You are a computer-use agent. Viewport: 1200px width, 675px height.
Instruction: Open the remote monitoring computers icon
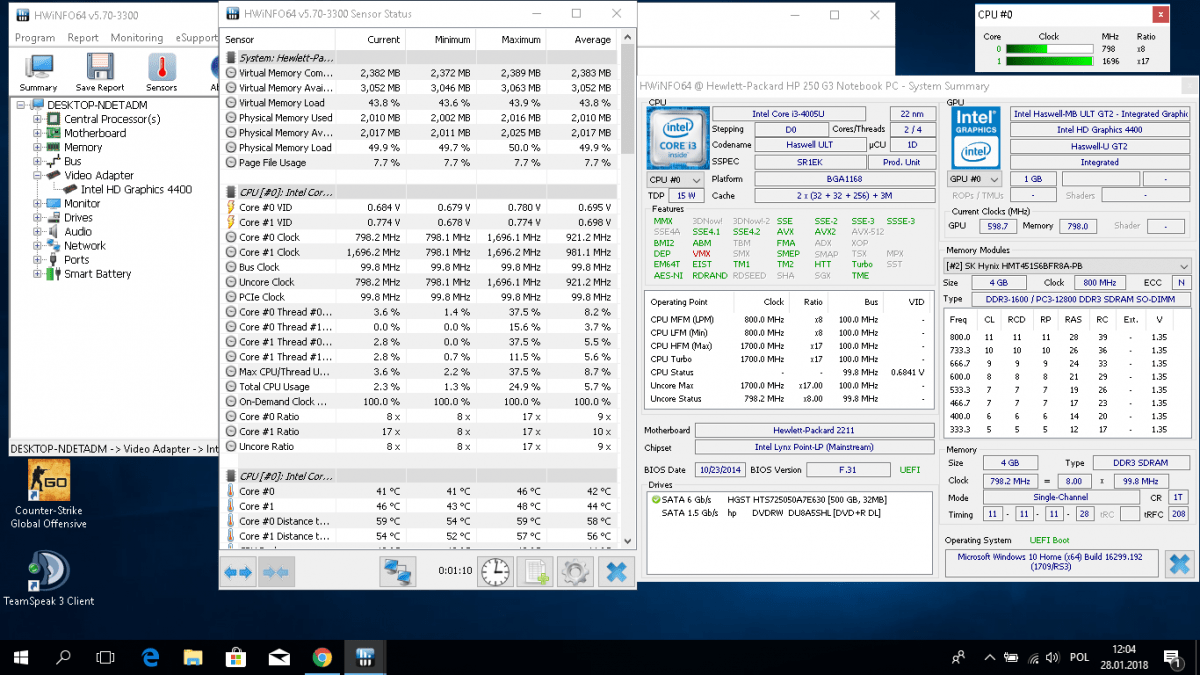[397, 572]
